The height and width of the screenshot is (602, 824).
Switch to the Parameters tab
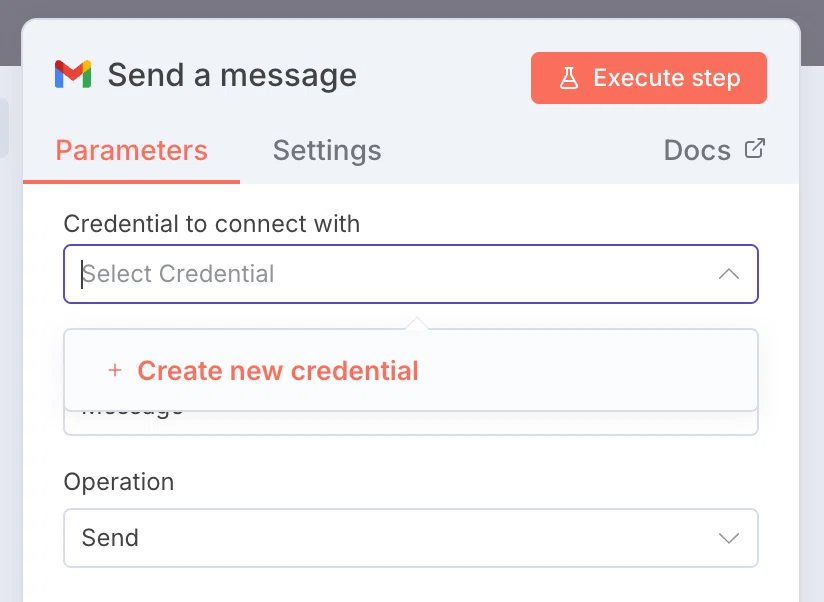tap(131, 150)
